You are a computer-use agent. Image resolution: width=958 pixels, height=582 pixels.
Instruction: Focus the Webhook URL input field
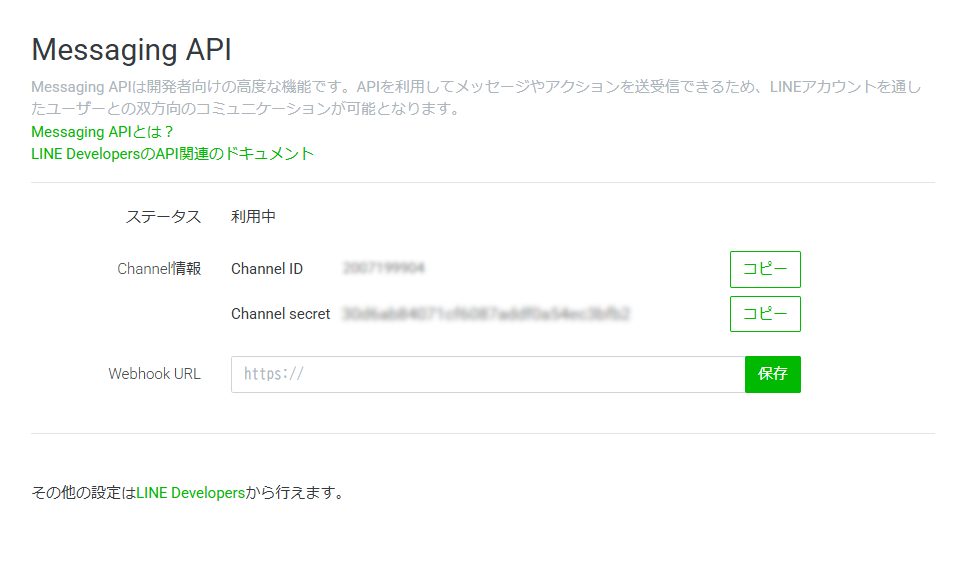tap(488, 374)
